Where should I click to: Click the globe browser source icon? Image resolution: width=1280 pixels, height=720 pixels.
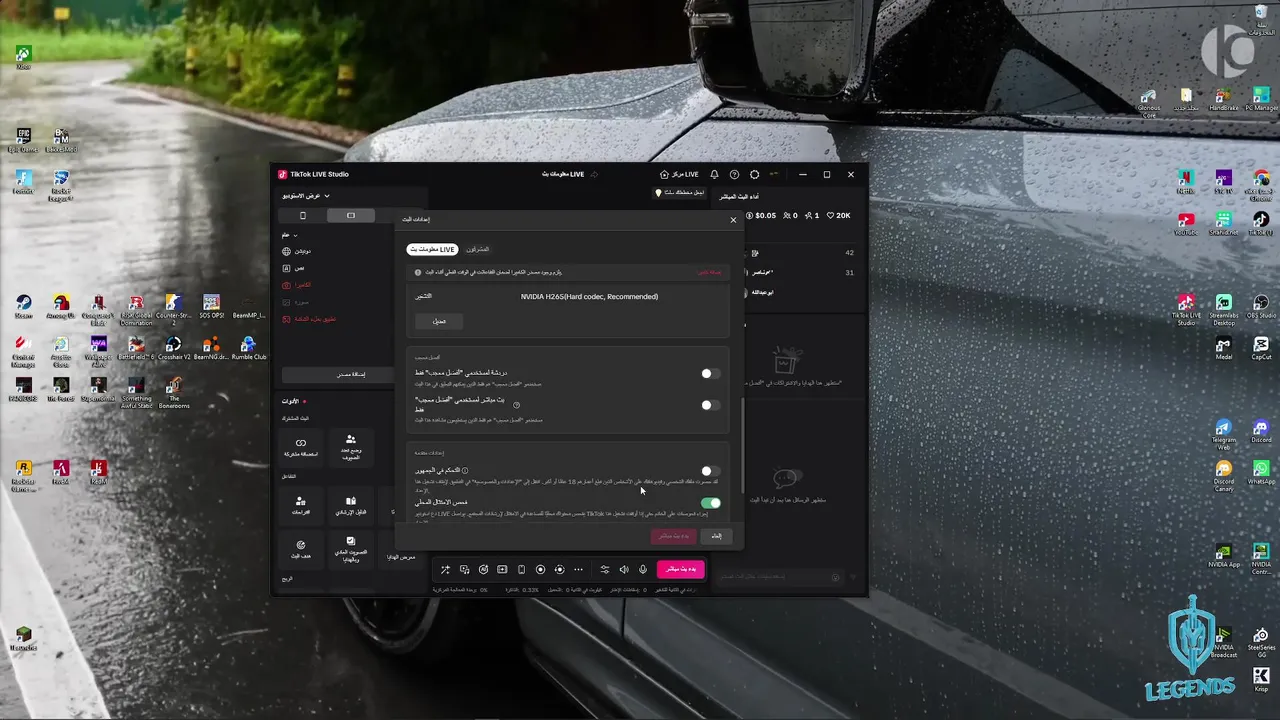pos(287,251)
